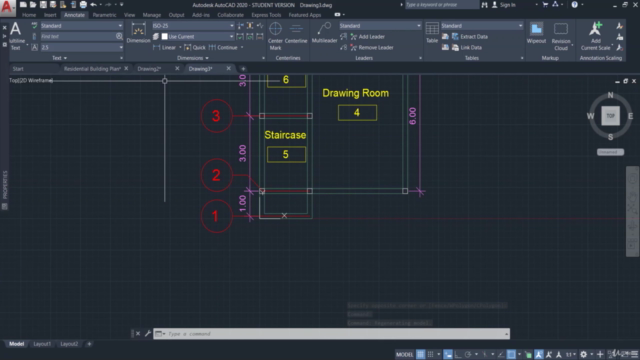Viewport: 640px width, 360px height.
Task: Click the Find text search magnifier icon
Action: tap(119, 36)
